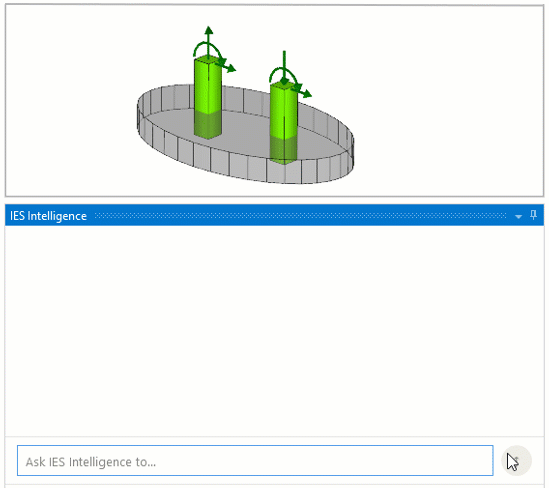The height and width of the screenshot is (488, 549).
Task: Click the horizontal shear arrow on left column
Action: pyautogui.click(x=227, y=66)
